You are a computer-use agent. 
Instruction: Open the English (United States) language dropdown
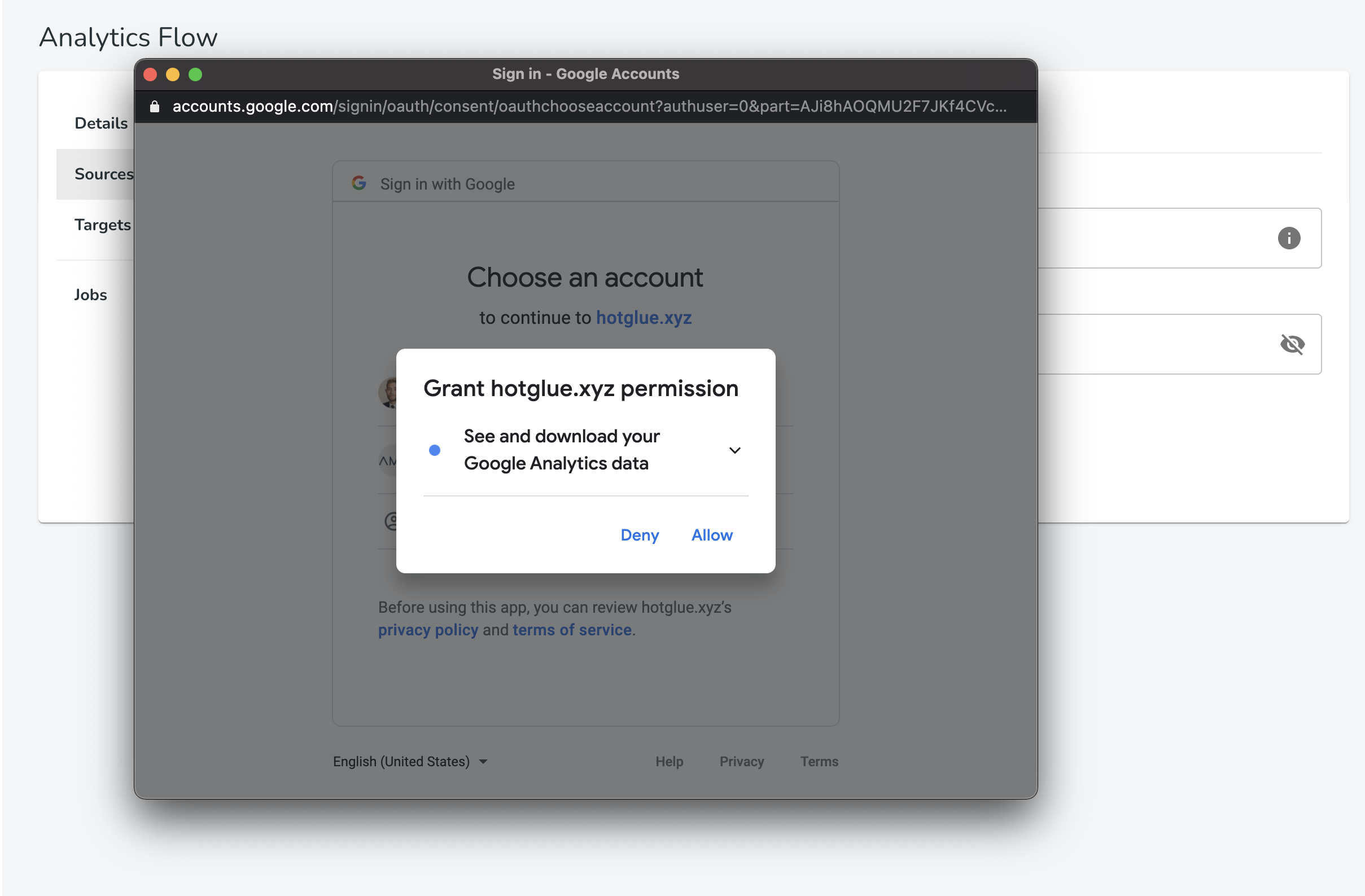coord(410,761)
